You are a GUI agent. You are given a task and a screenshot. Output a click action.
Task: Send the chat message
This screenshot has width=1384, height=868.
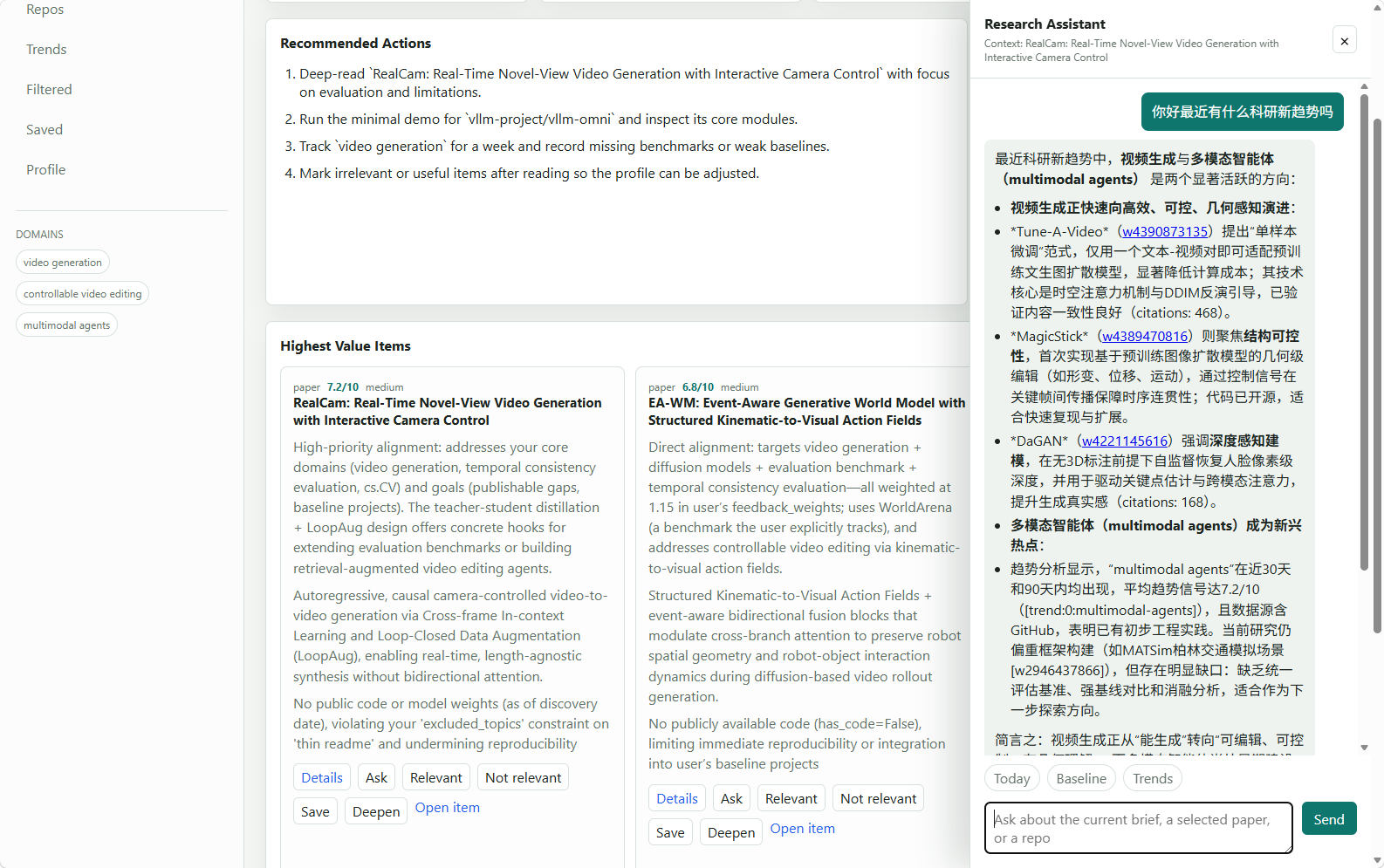(x=1329, y=818)
